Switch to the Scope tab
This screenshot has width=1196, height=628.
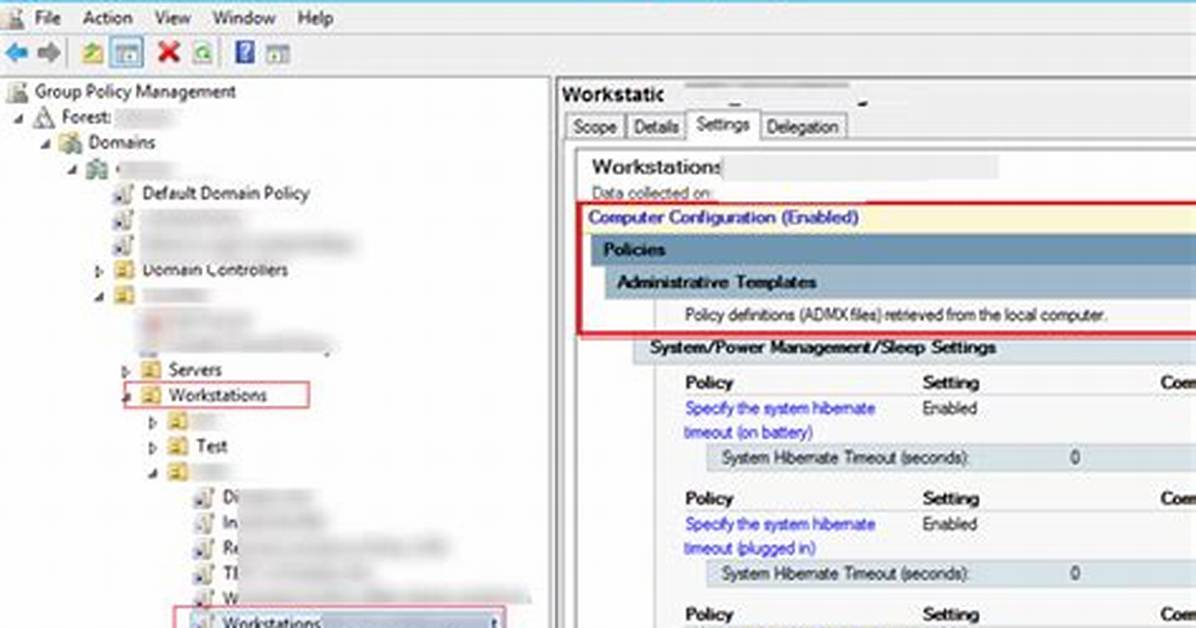point(595,127)
